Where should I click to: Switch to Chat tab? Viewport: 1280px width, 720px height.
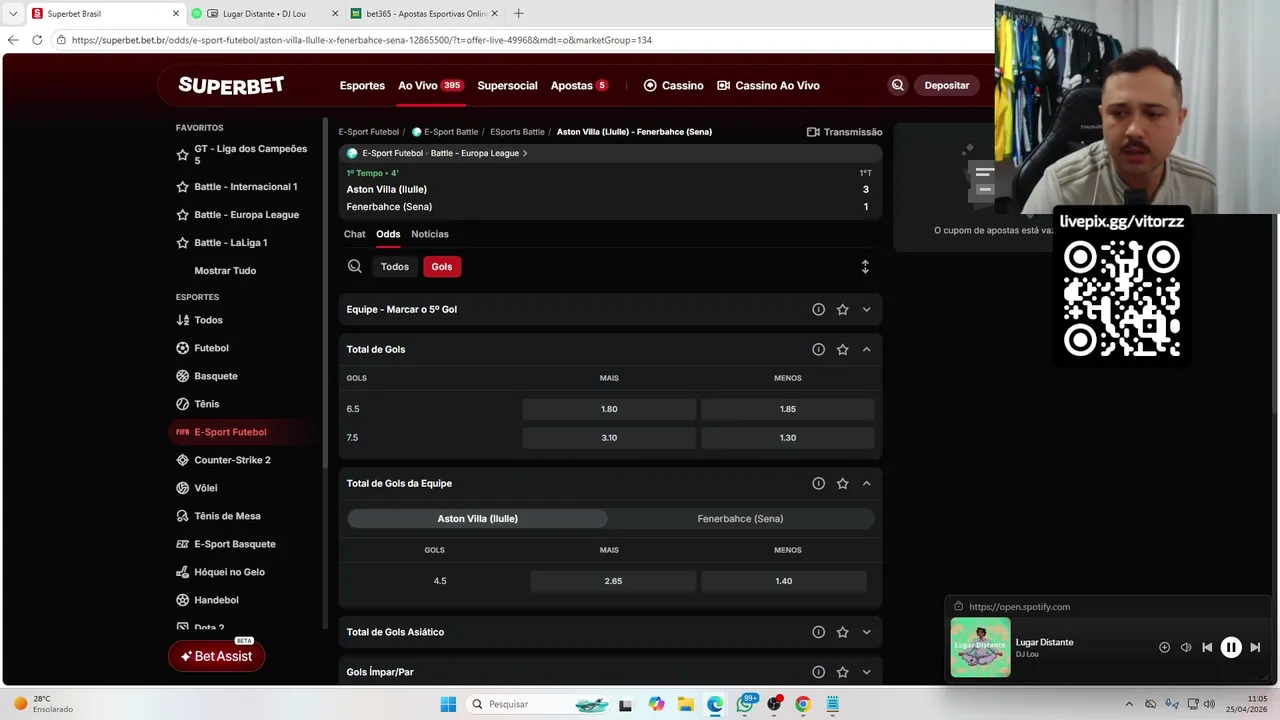coord(355,234)
